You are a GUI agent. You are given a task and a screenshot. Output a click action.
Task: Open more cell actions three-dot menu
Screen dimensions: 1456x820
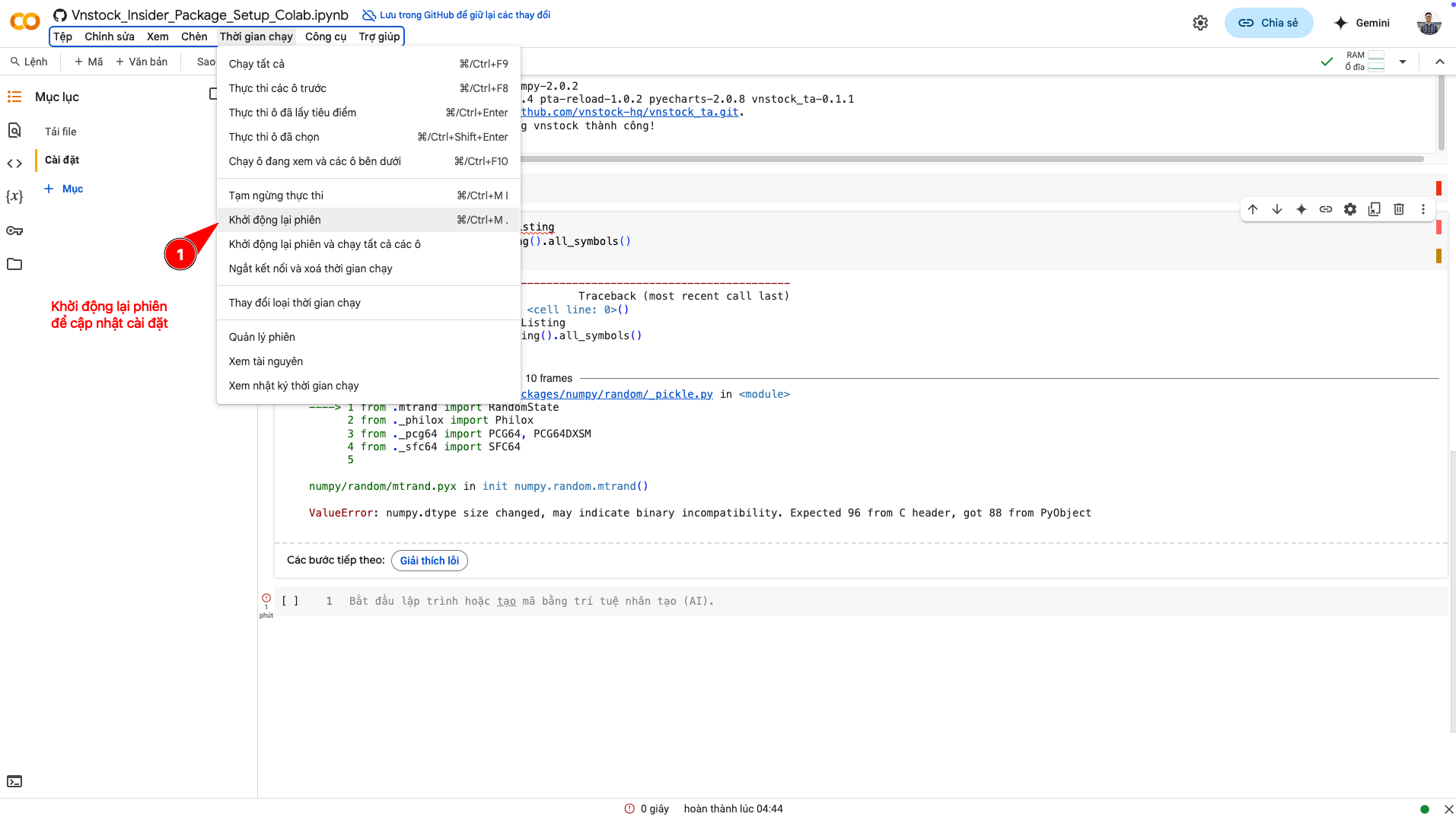(x=1423, y=209)
